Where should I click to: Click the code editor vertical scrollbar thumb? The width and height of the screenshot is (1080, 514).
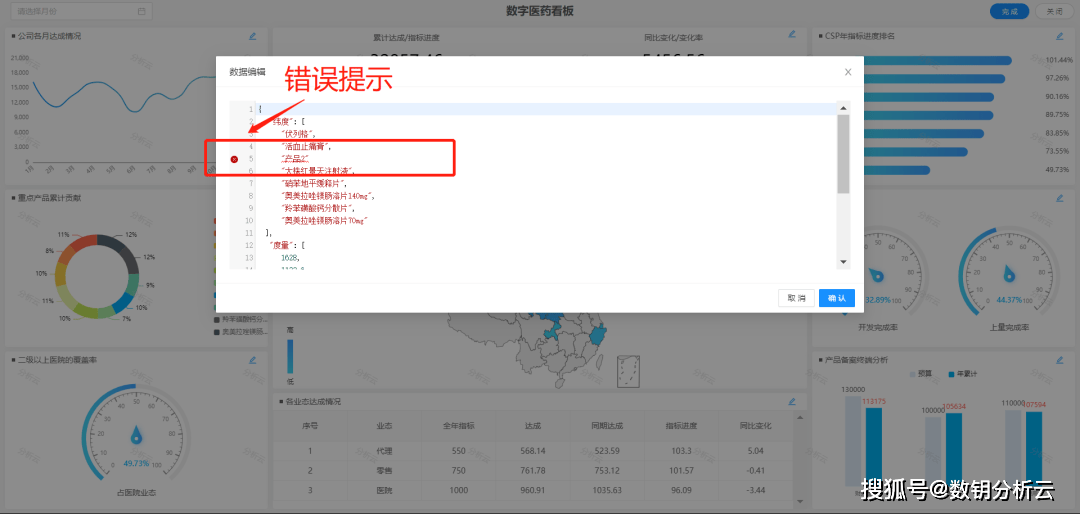[x=843, y=152]
